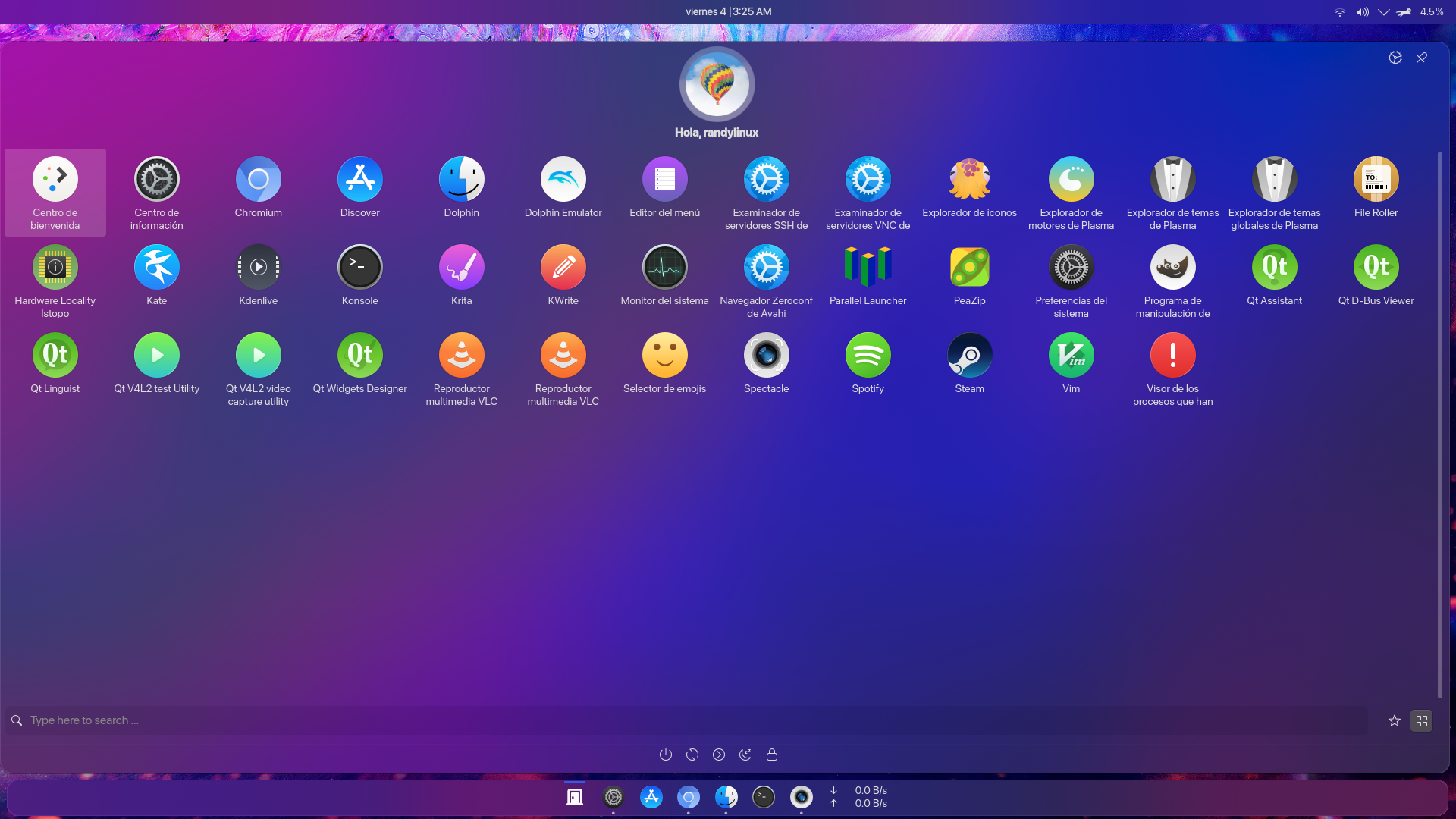Click the "Type here to search" field
This screenshot has width=1456, height=819.
686,720
